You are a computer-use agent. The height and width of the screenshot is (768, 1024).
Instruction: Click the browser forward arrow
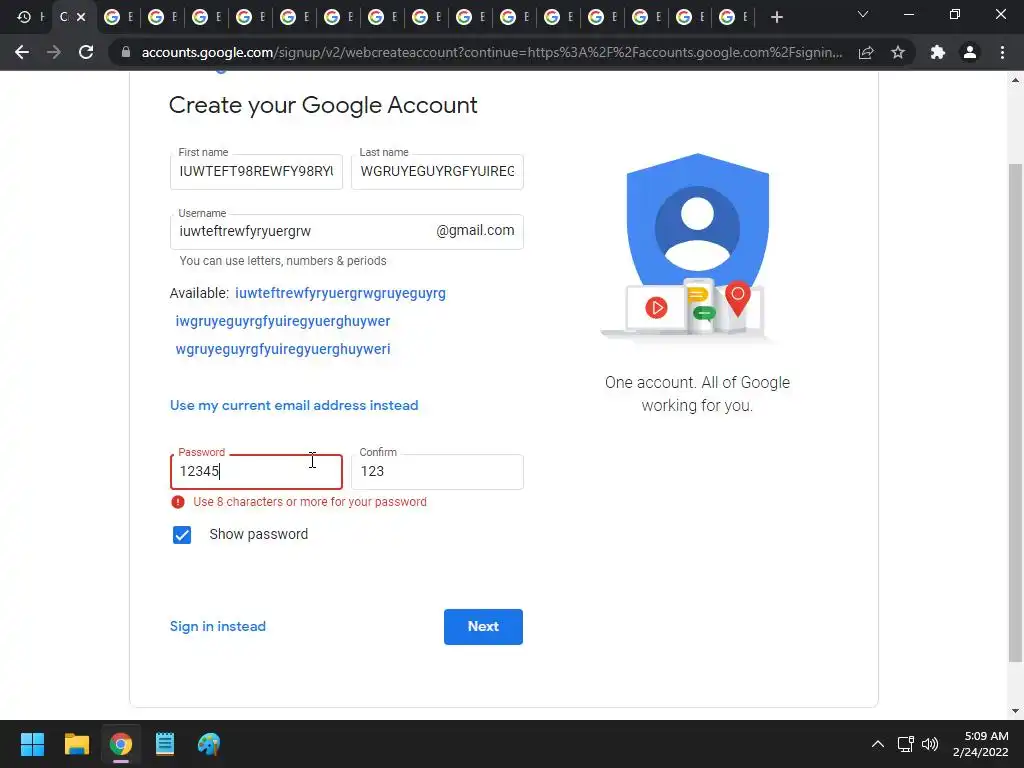pos(54,52)
